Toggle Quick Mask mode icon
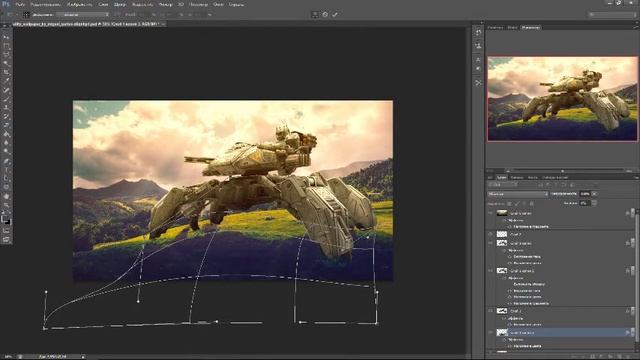 [6, 231]
